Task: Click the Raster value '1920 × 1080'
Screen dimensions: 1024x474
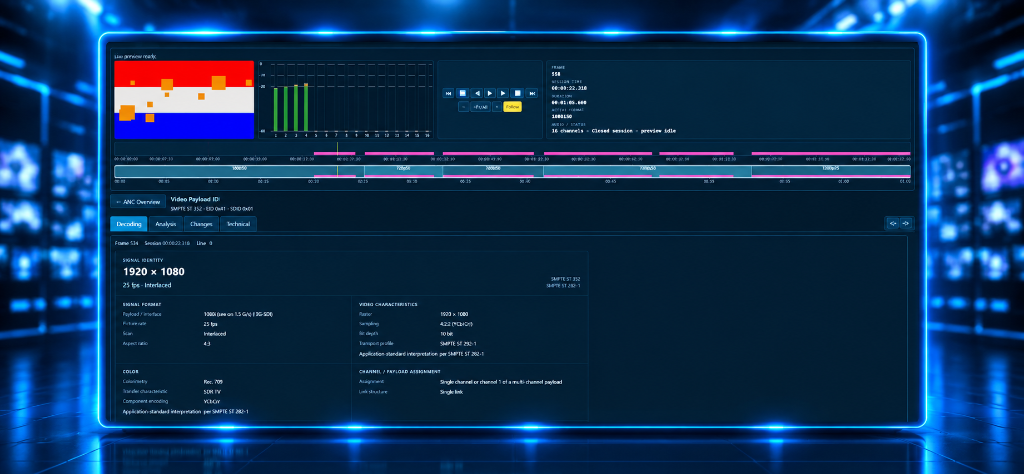Action: point(454,314)
